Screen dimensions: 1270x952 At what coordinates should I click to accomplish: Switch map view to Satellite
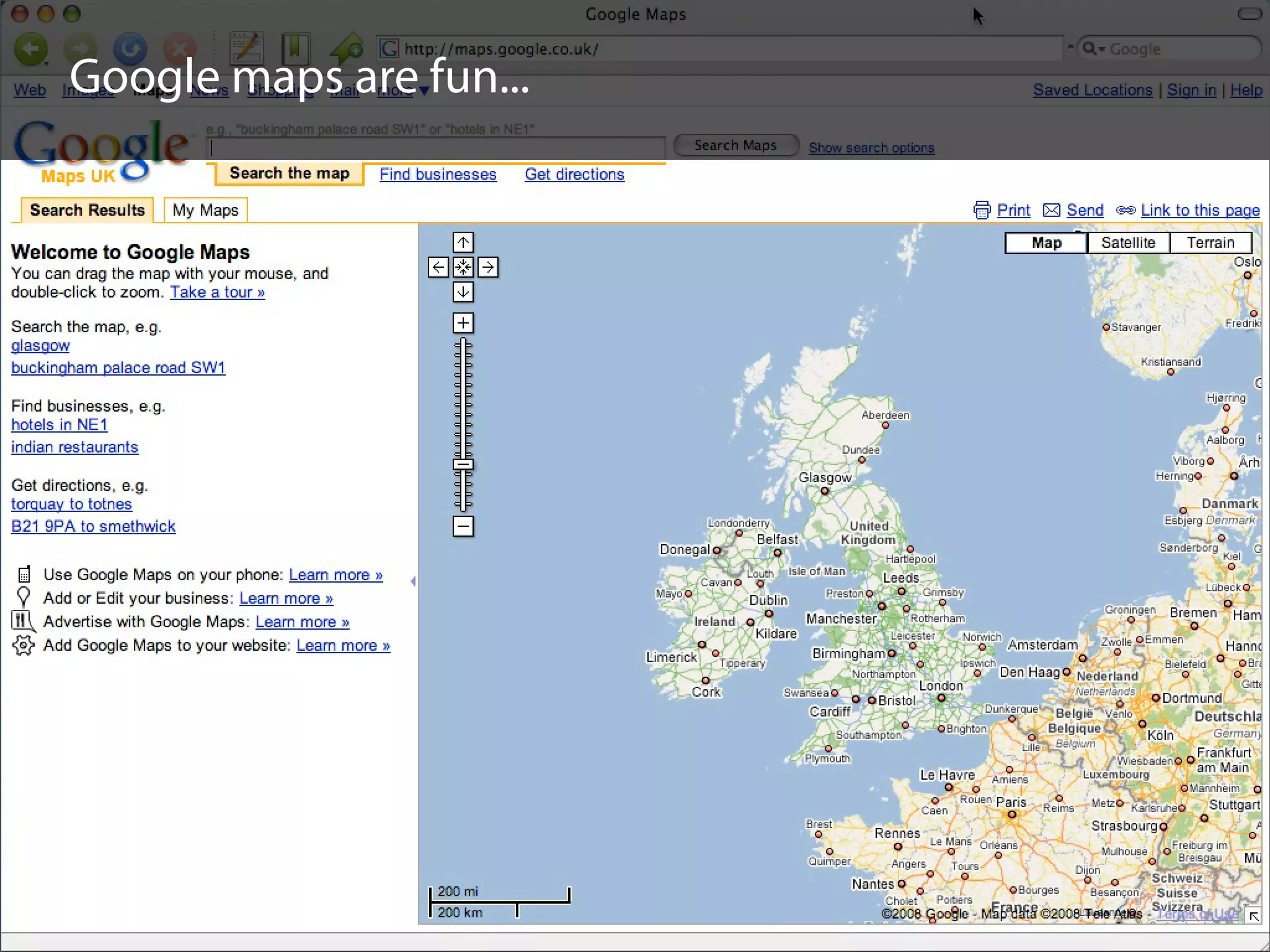[x=1128, y=242]
